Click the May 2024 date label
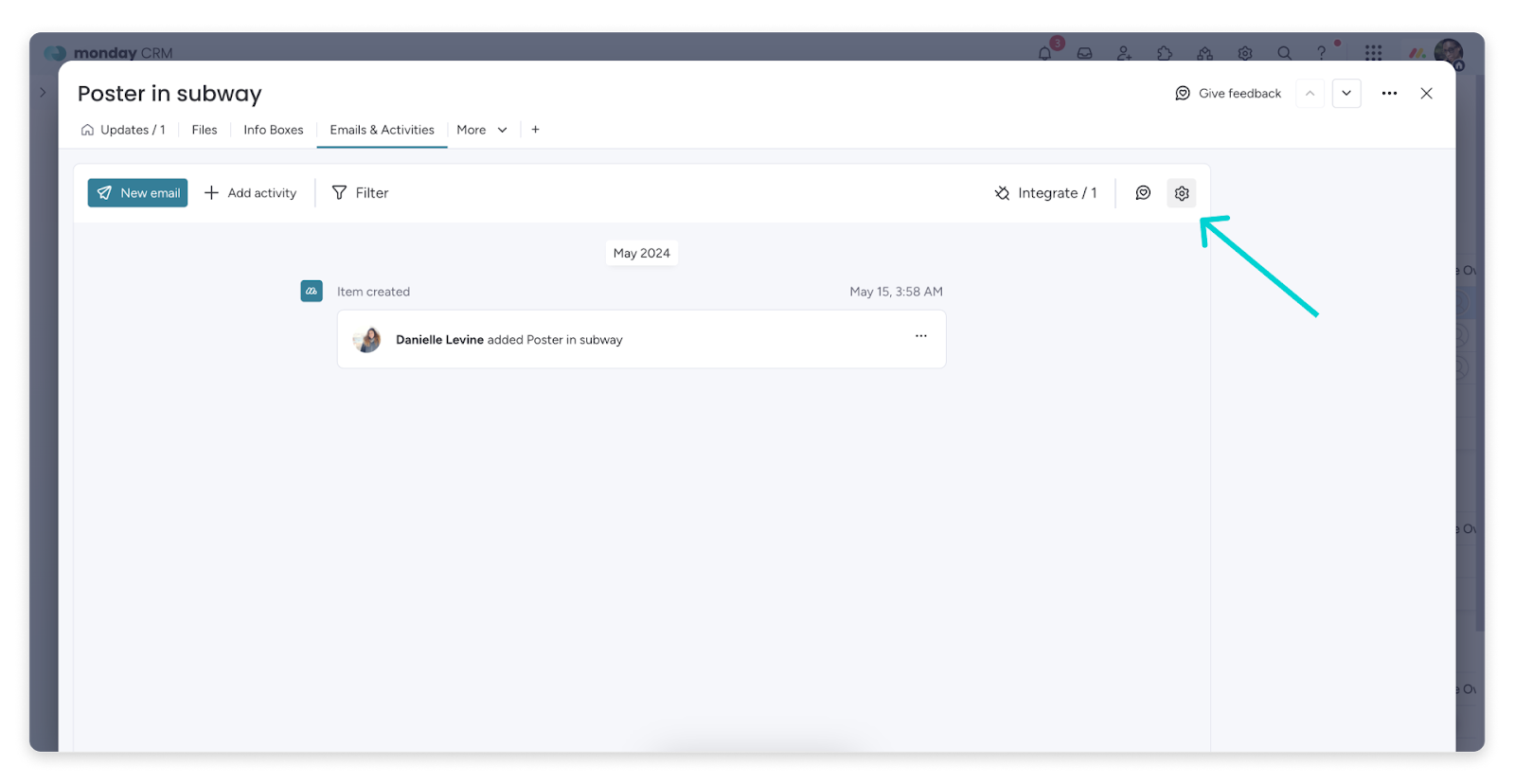The height and width of the screenshot is (784, 1515). [641, 253]
